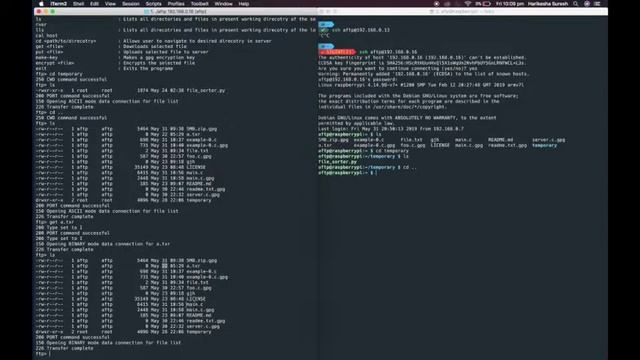The image size is (640, 360).
Task: Click the 'ftp> cd temporary' command line
Action: (x=59, y=74)
